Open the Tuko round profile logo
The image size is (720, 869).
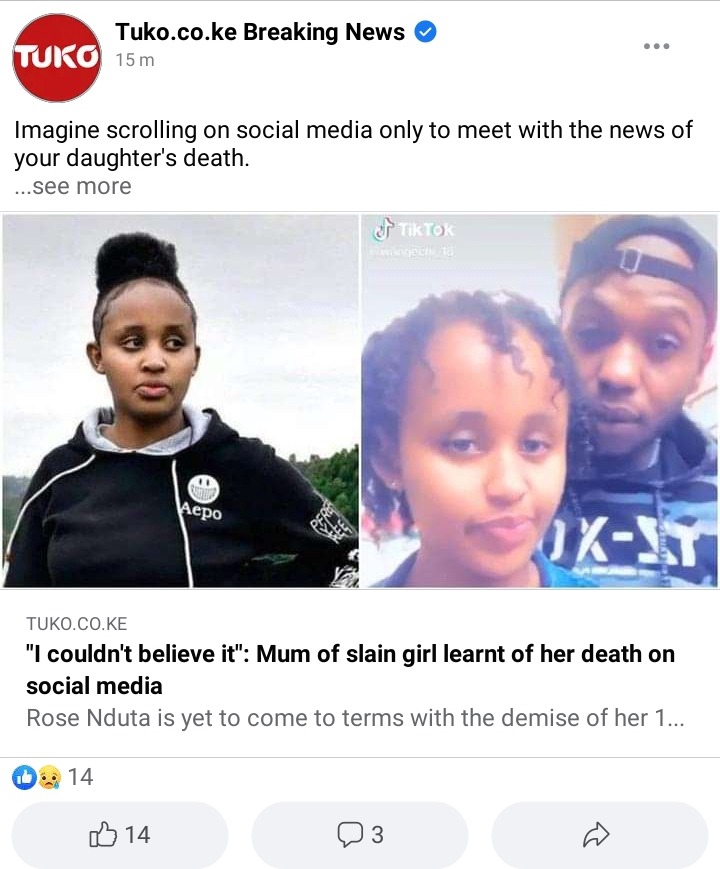pyautogui.click(x=57, y=58)
